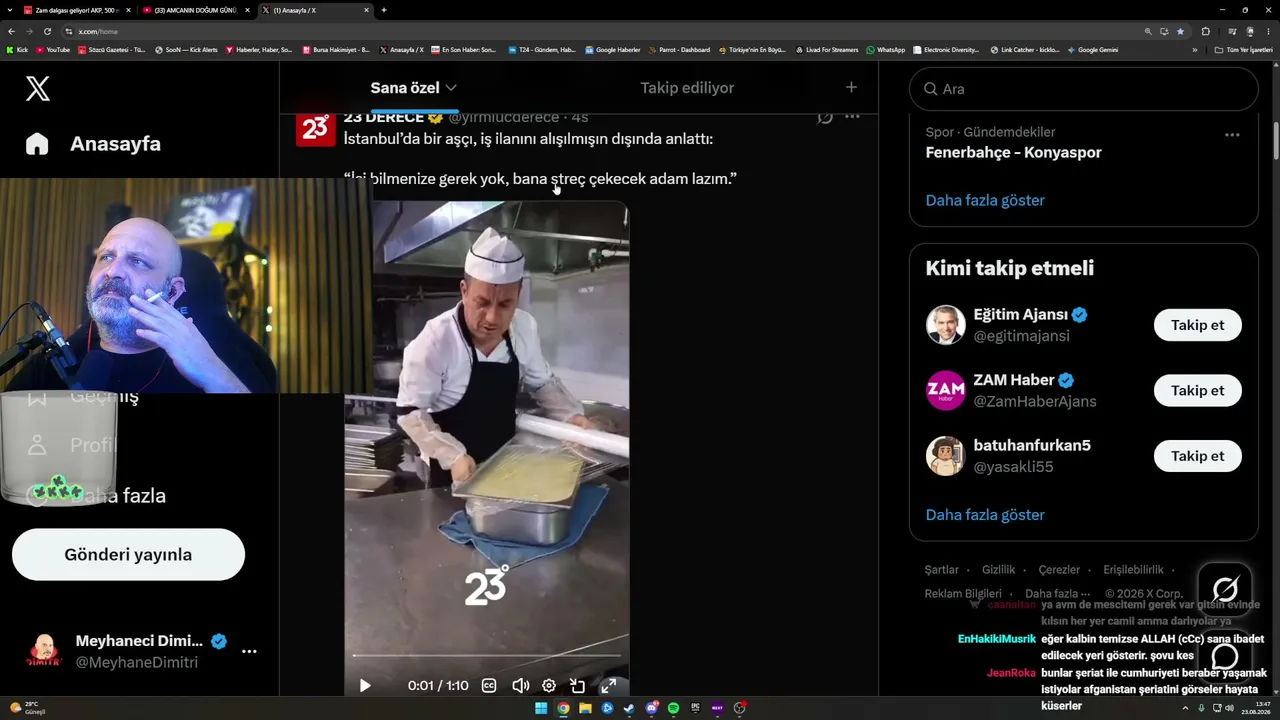Open the Windows Start menu
The width and height of the screenshot is (1280, 720).
click(541, 708)
